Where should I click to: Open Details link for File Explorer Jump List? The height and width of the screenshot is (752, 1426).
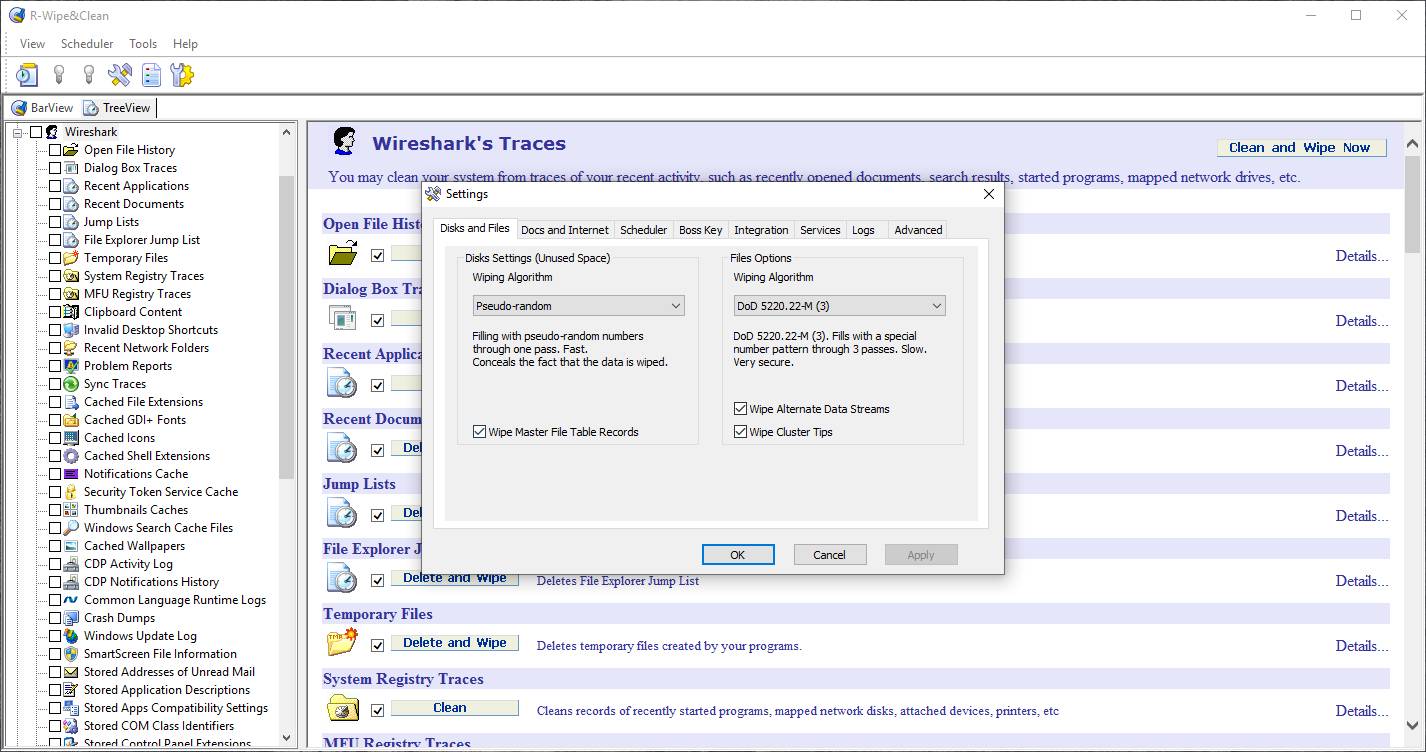click(x=1362, y=581)
